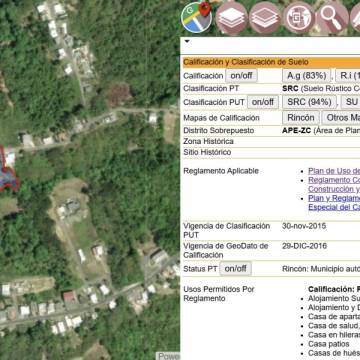Open the Plan de Uso link
360x360 pixels.
[x=334, y=171]
